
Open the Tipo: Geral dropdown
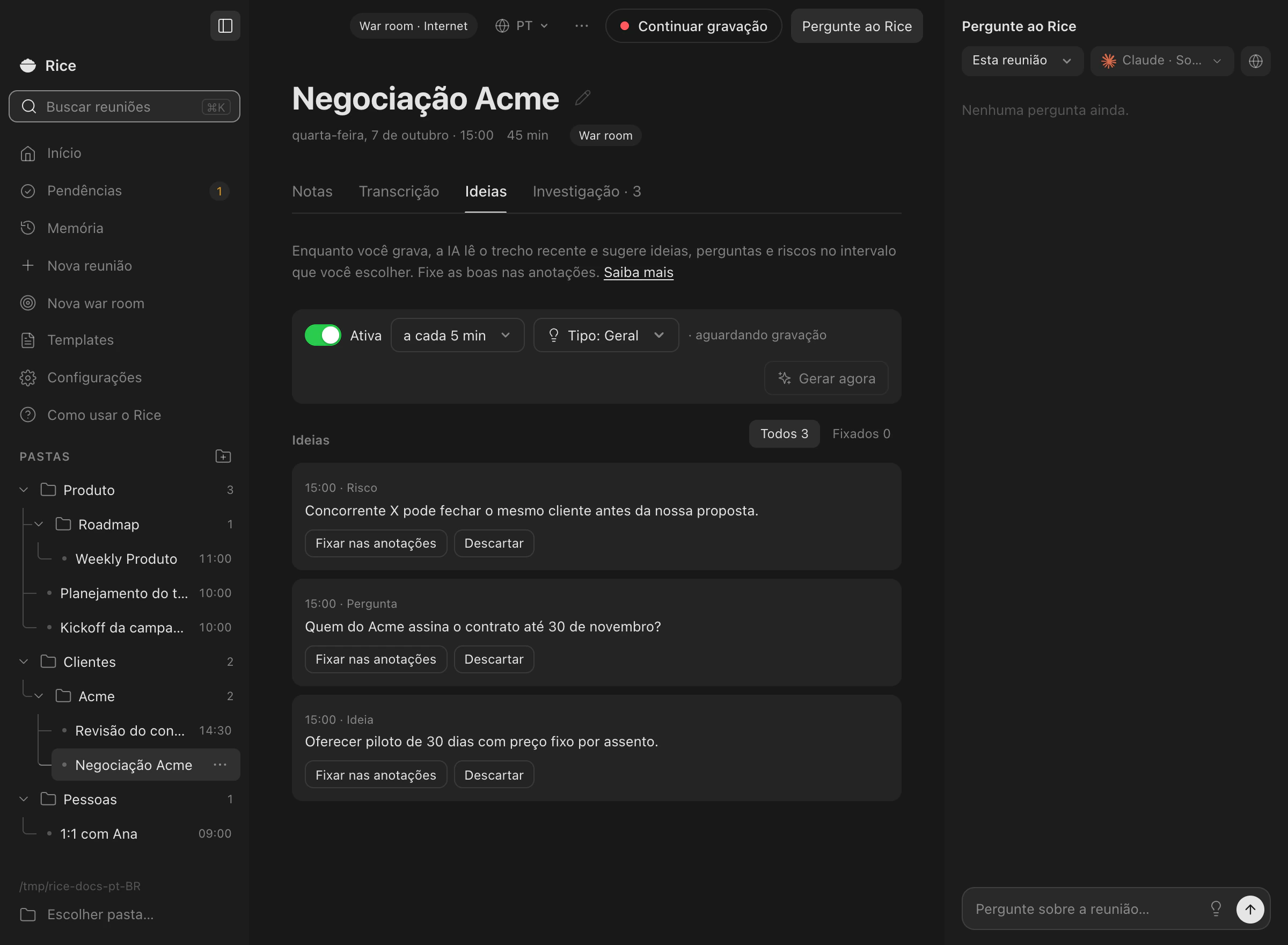pyautogui.click(x=605, y=335)
